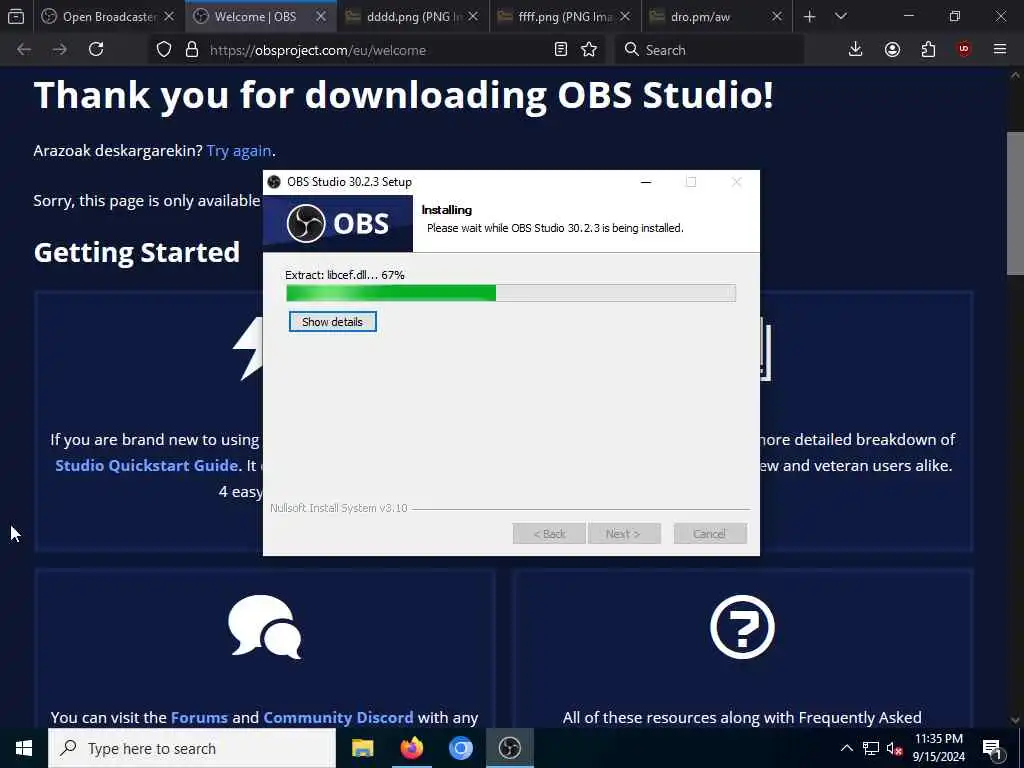Open the Firefox View icon in the tab bar
The height and width of the screenshot is (768, 1024).
point(16,16)
